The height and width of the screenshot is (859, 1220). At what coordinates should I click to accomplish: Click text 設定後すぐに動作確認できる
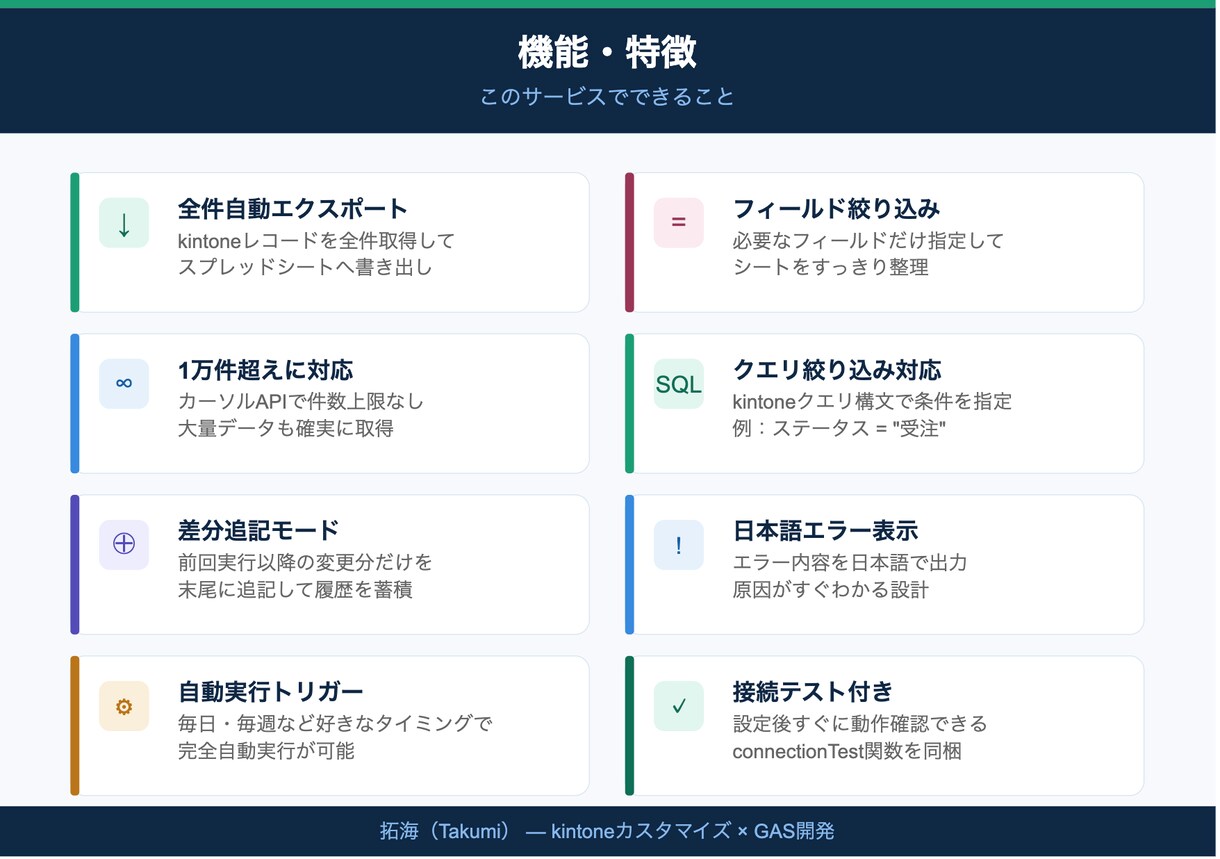pyautogui.click(x=860, y=724)
